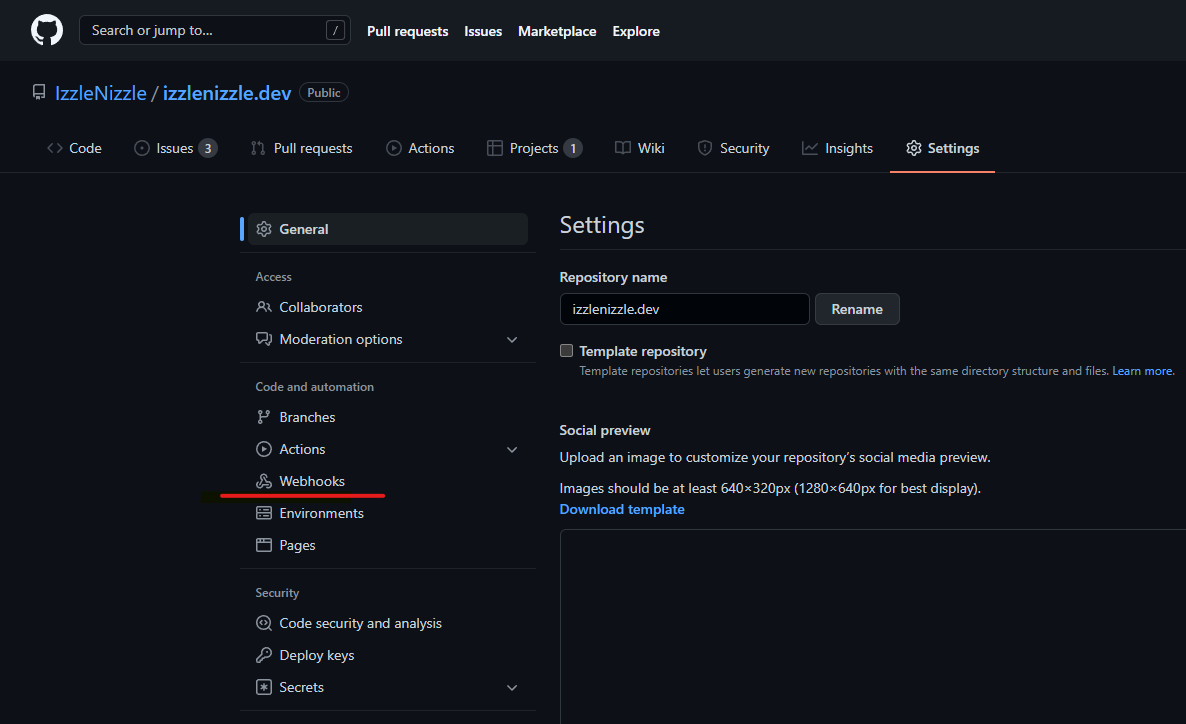1186x724 pixels.
Task: Click the Projects tab table icon
Action: (x=495, y=148)
